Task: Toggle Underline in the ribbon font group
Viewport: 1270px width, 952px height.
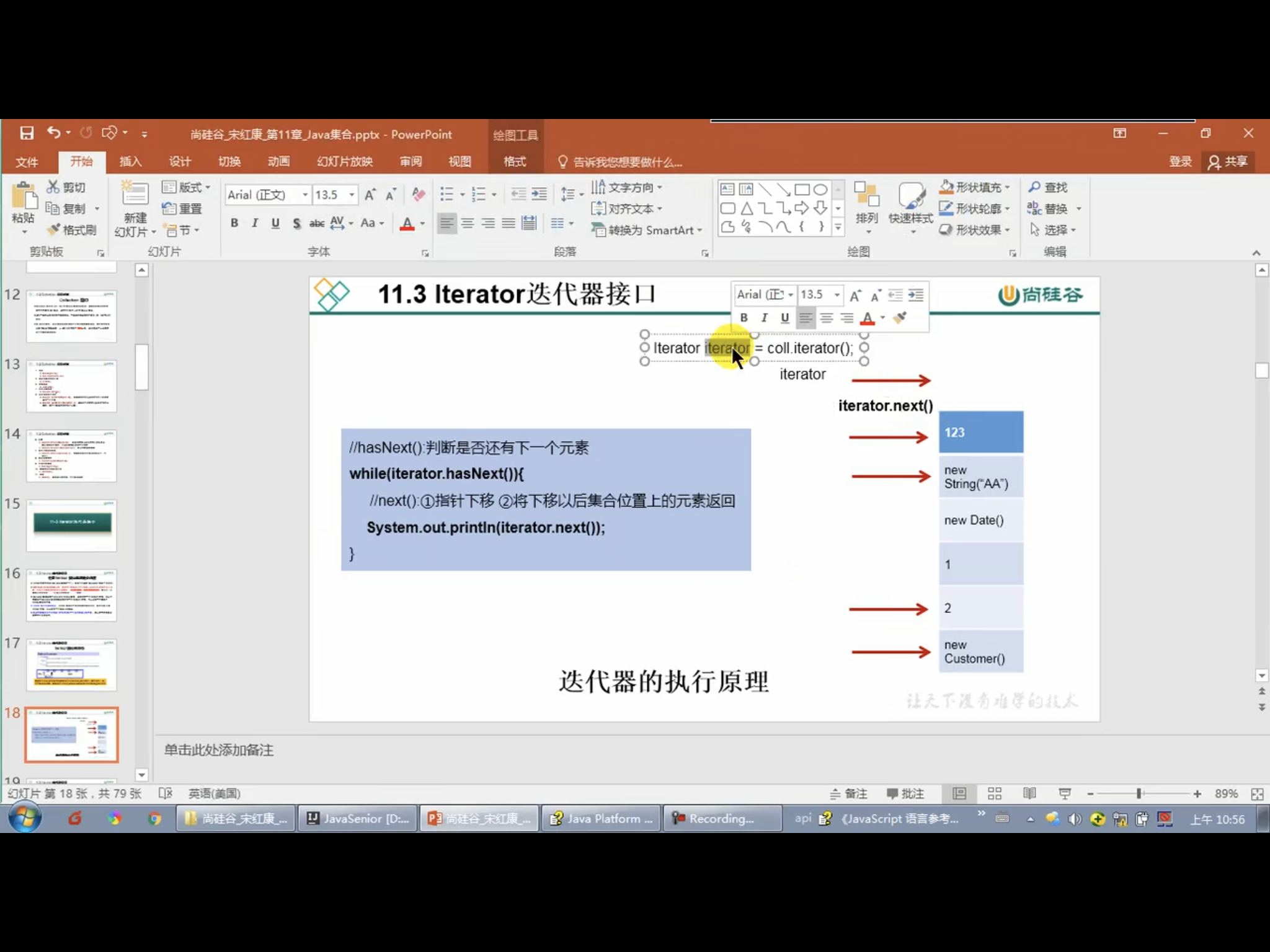Action: click(275, 223)
